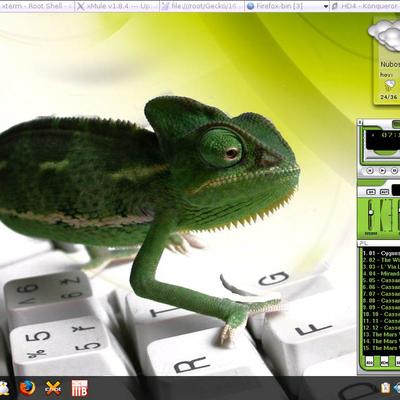The image size is (400, 400).
Task: Open the HD4 - Konqueror taskbar entry
Action: [365, 6]
